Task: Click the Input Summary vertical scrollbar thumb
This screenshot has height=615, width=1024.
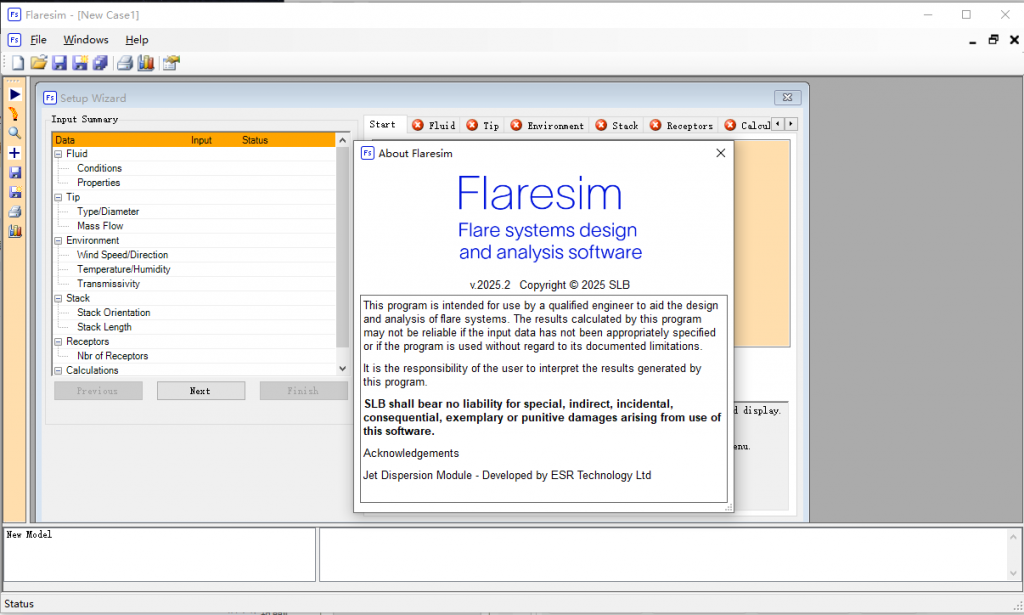Action: [343, 247]
